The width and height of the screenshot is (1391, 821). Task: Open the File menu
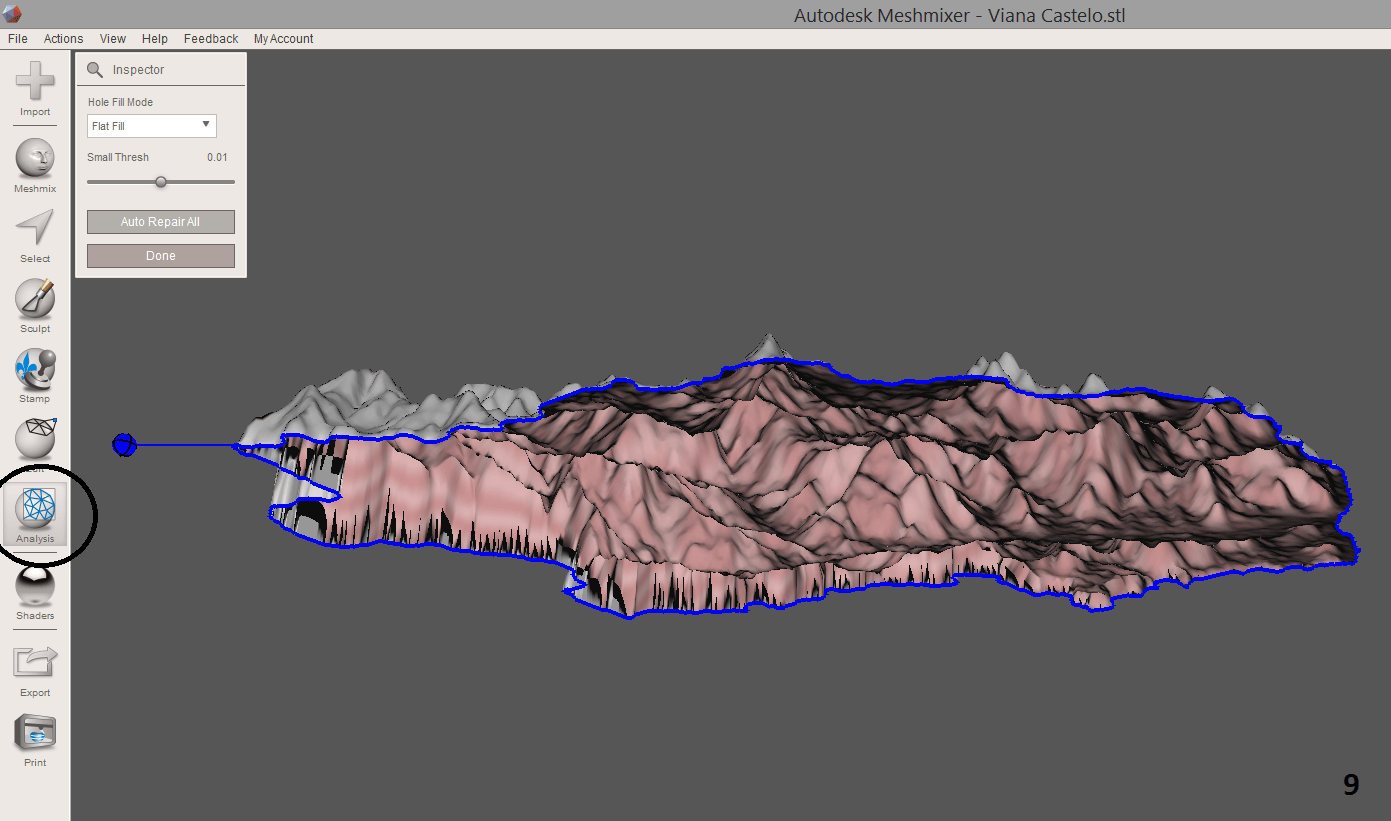pyautogui.click(x=17, y=38)
